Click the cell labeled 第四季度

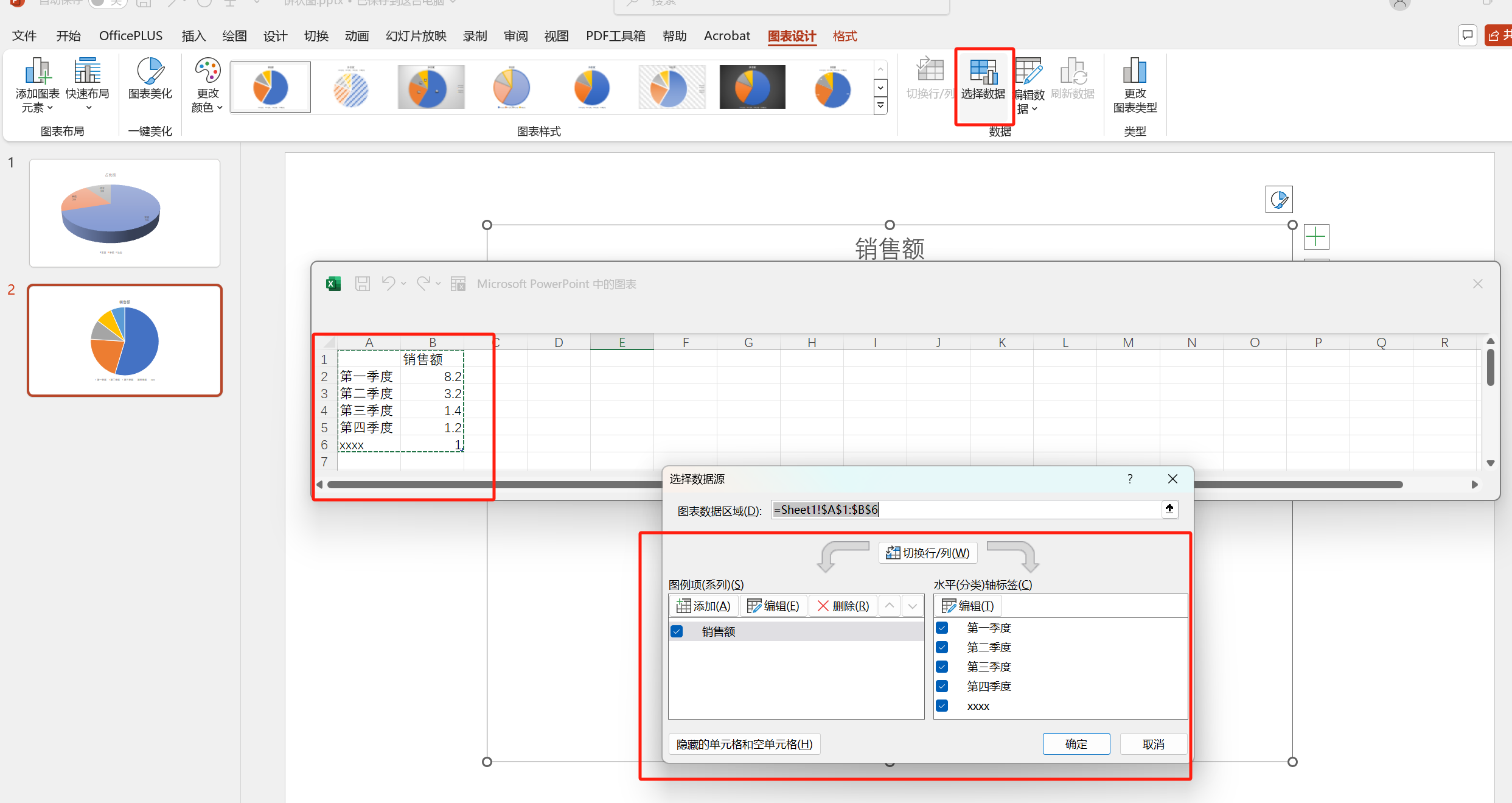tap(369, 427)
